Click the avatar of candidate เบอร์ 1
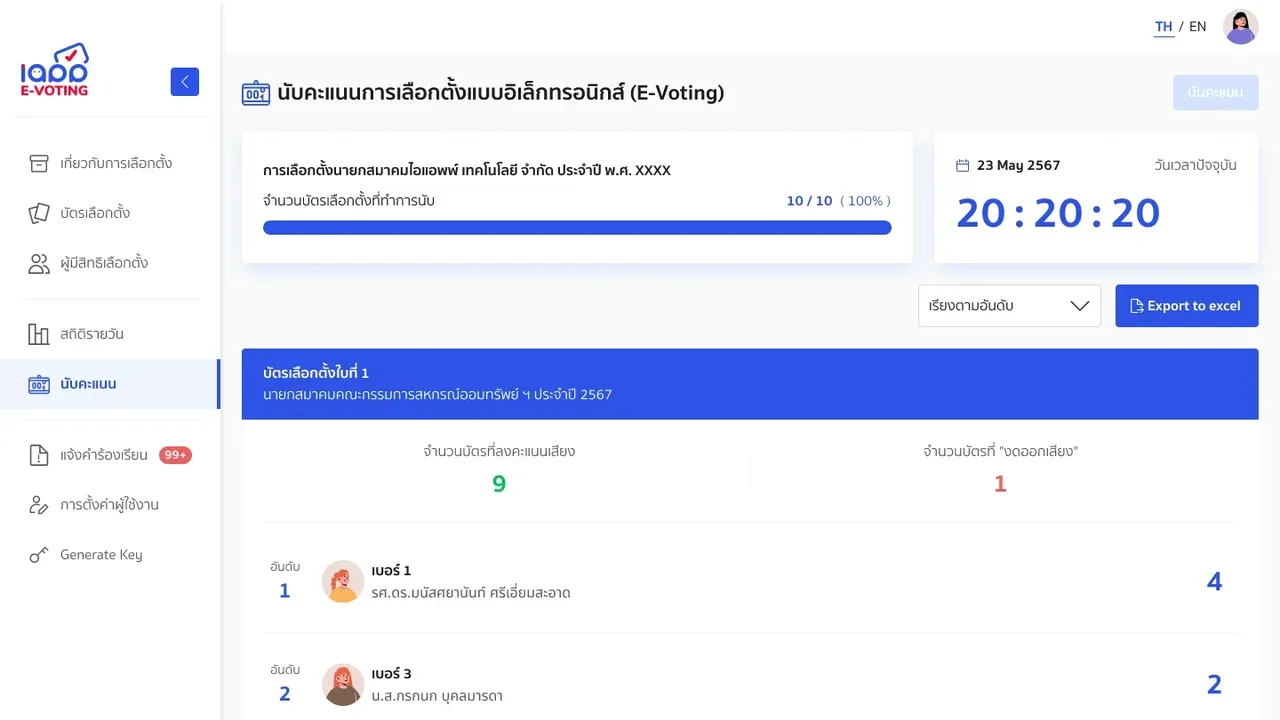This screenshot has width=1280, height=720. point(343,581)
